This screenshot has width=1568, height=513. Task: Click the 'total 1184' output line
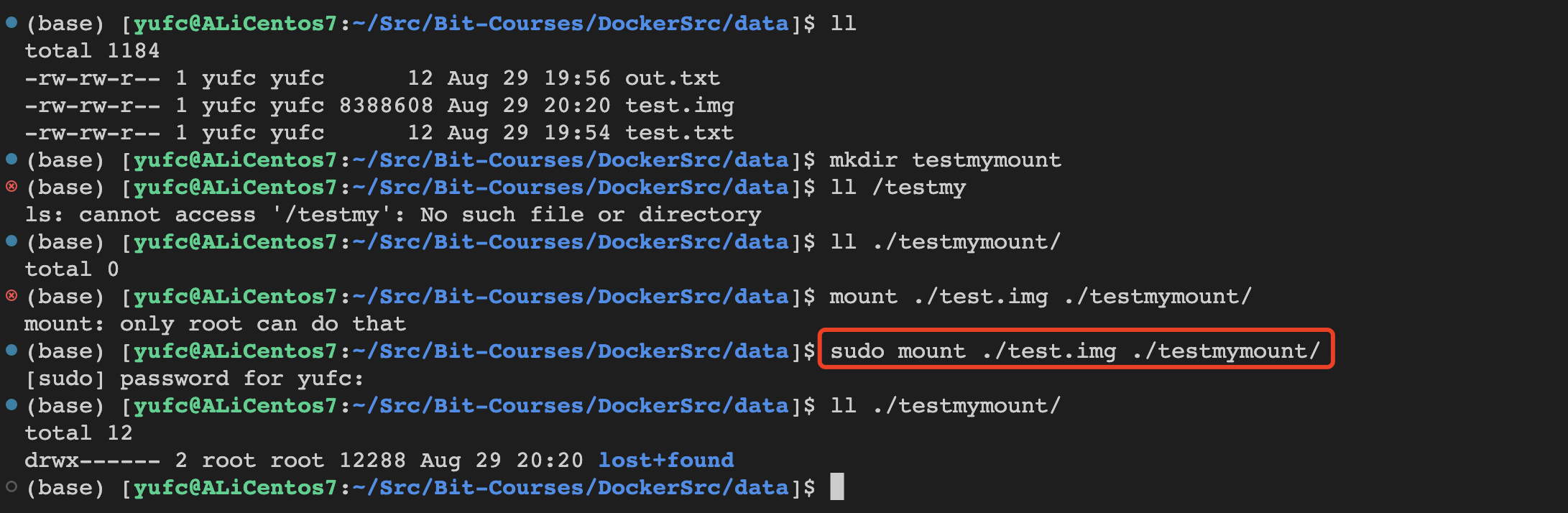pyautogui.click(x=92, y=50)
